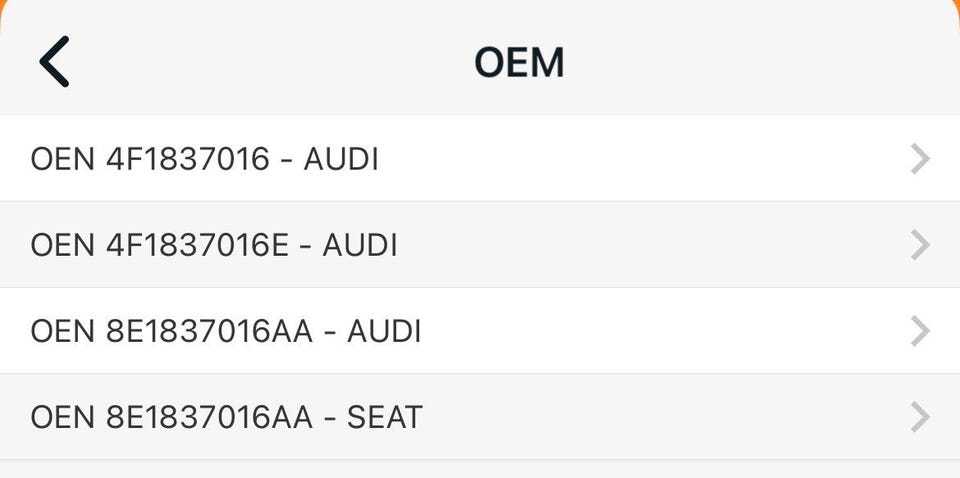960x478 pixels.
Task: Tap part number 4F1837016E text
Action: 197,245
